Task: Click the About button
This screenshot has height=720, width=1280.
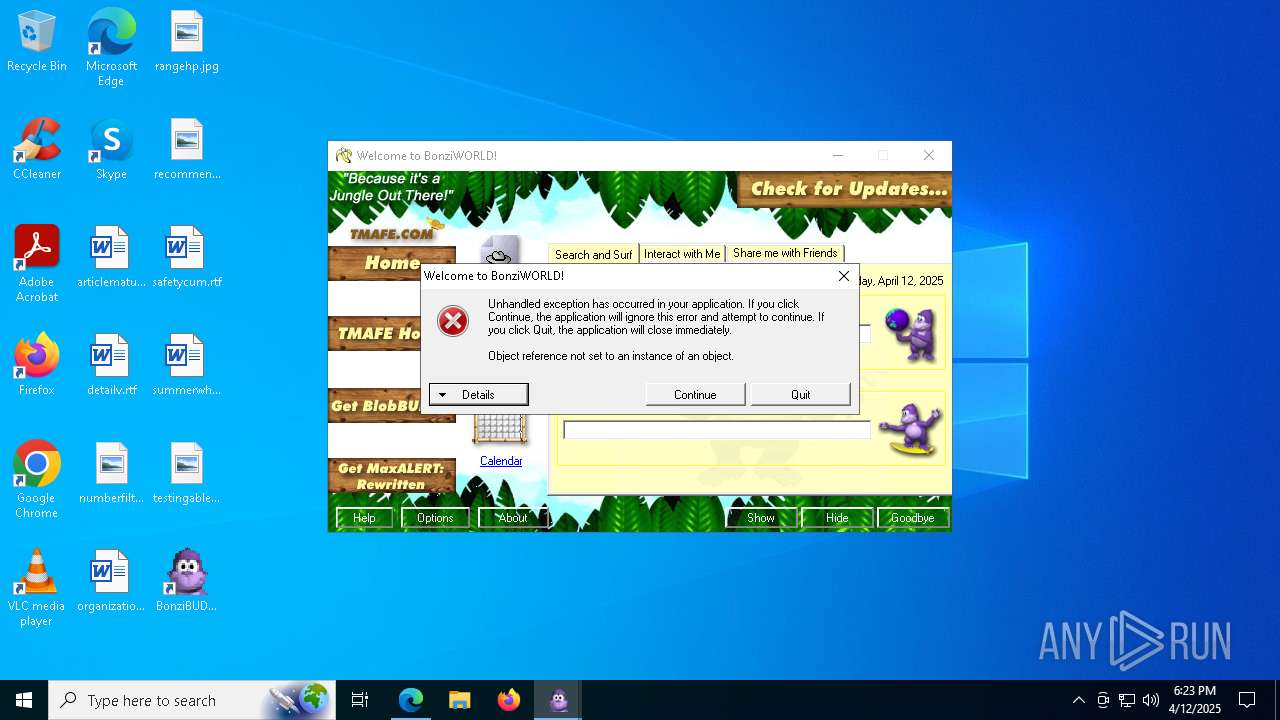Action: [512, 518]
